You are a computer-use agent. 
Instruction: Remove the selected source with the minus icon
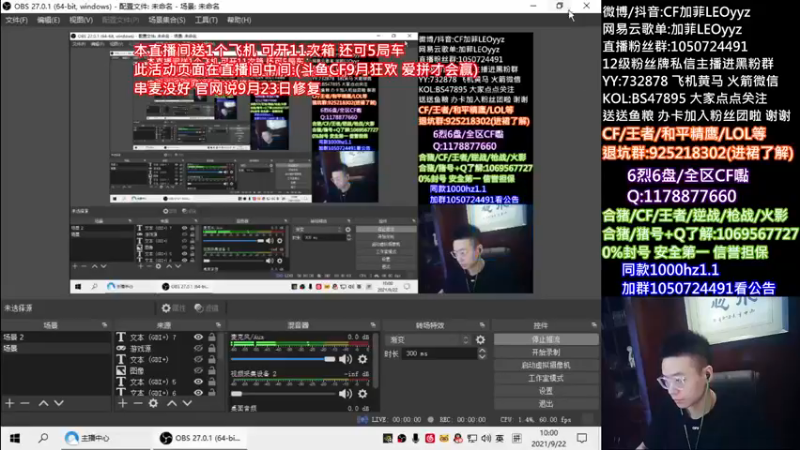[x=138, y=403]
